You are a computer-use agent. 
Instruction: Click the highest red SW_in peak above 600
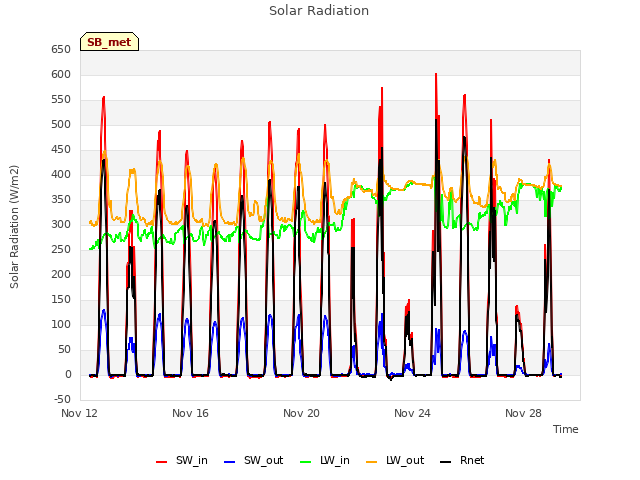[436, 74]
